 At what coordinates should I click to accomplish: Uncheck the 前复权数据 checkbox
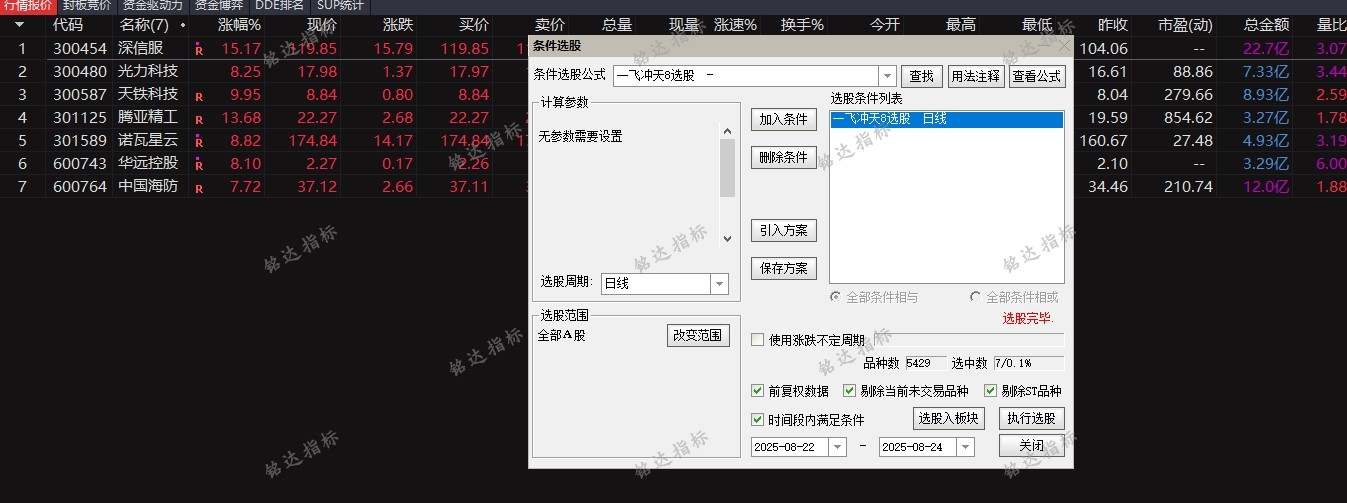tap(757, 391)
